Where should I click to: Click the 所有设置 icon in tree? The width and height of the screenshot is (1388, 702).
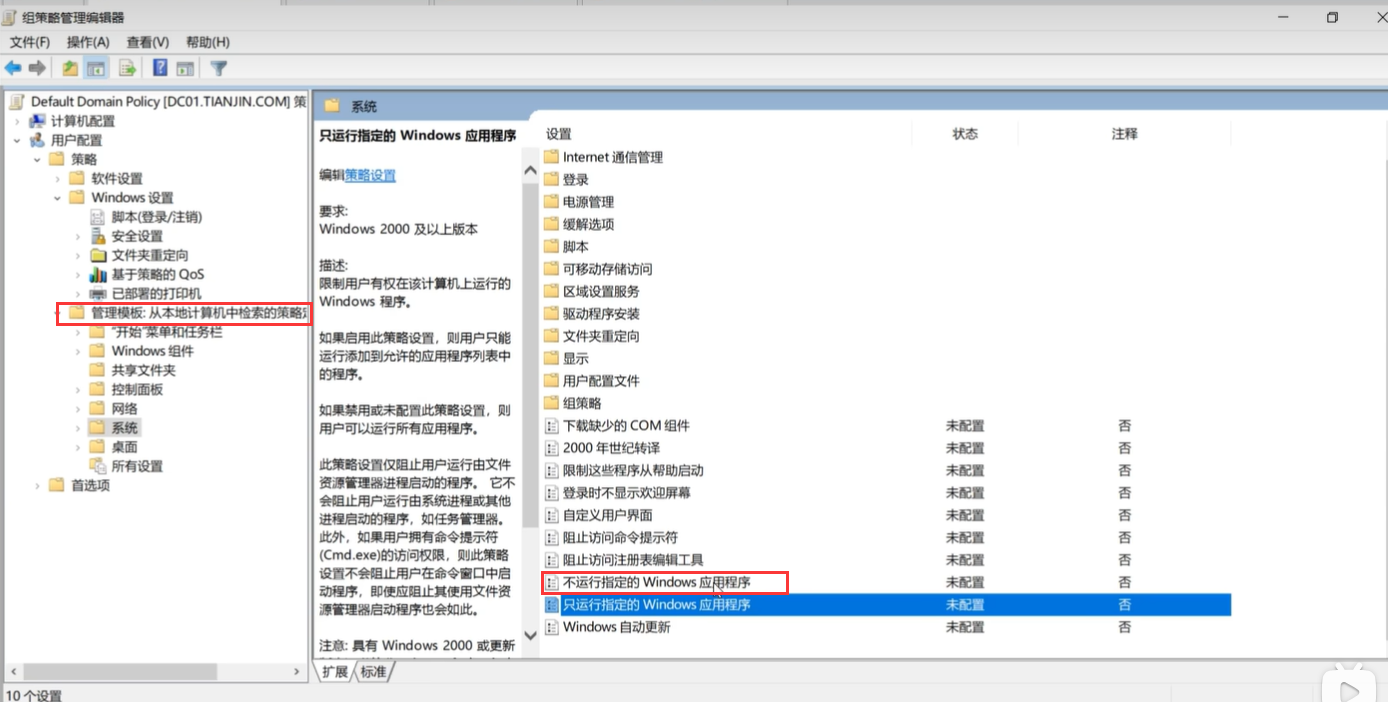click(98, 466)
